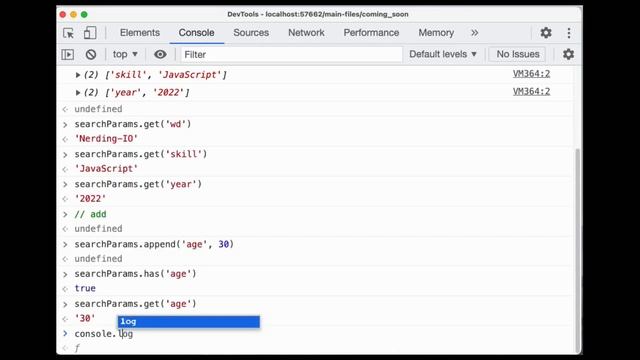Viewport: 640px width, 360px height.
Task: Show more tabs via double chevron
Action: pos(474,33)
